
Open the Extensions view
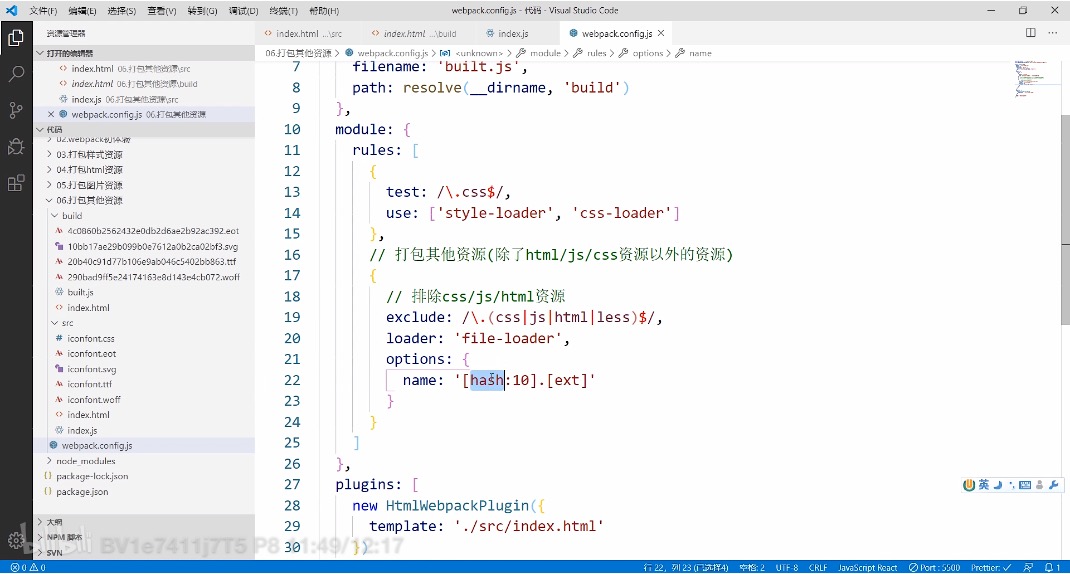16,183
